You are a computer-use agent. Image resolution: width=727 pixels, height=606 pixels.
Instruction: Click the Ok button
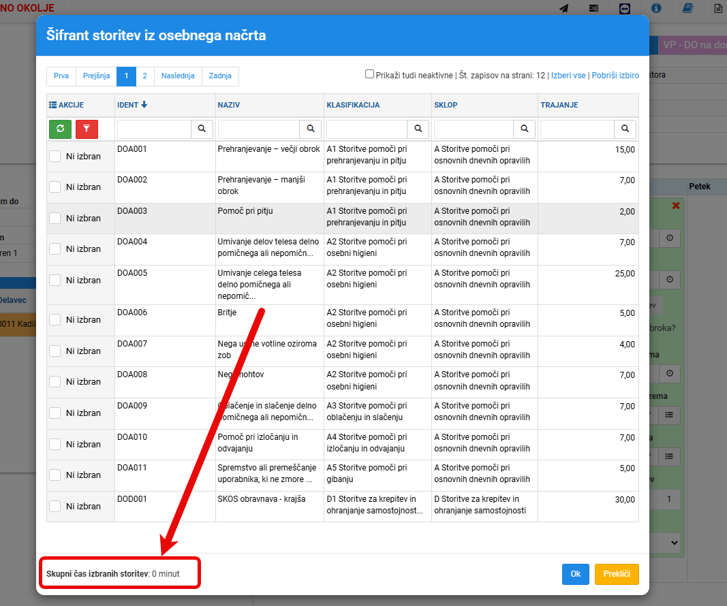click(575, 574)
